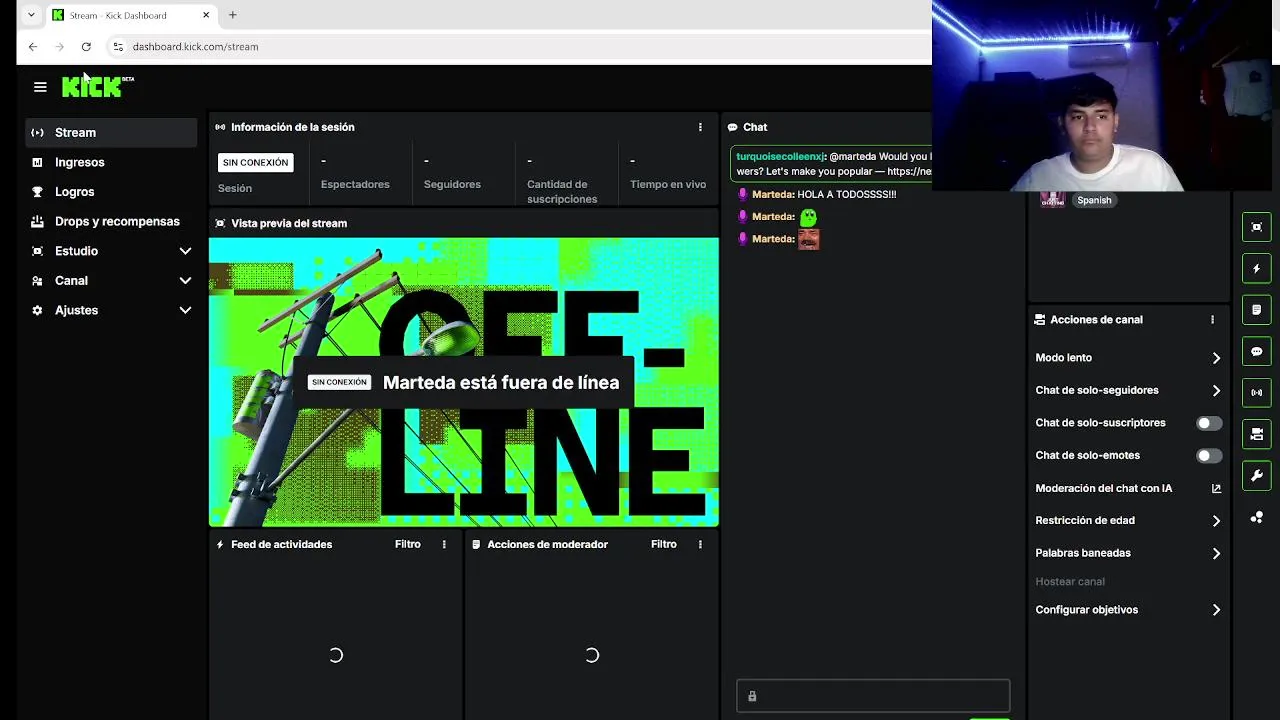Expand the Estudio section chevron

pos(185,251)
